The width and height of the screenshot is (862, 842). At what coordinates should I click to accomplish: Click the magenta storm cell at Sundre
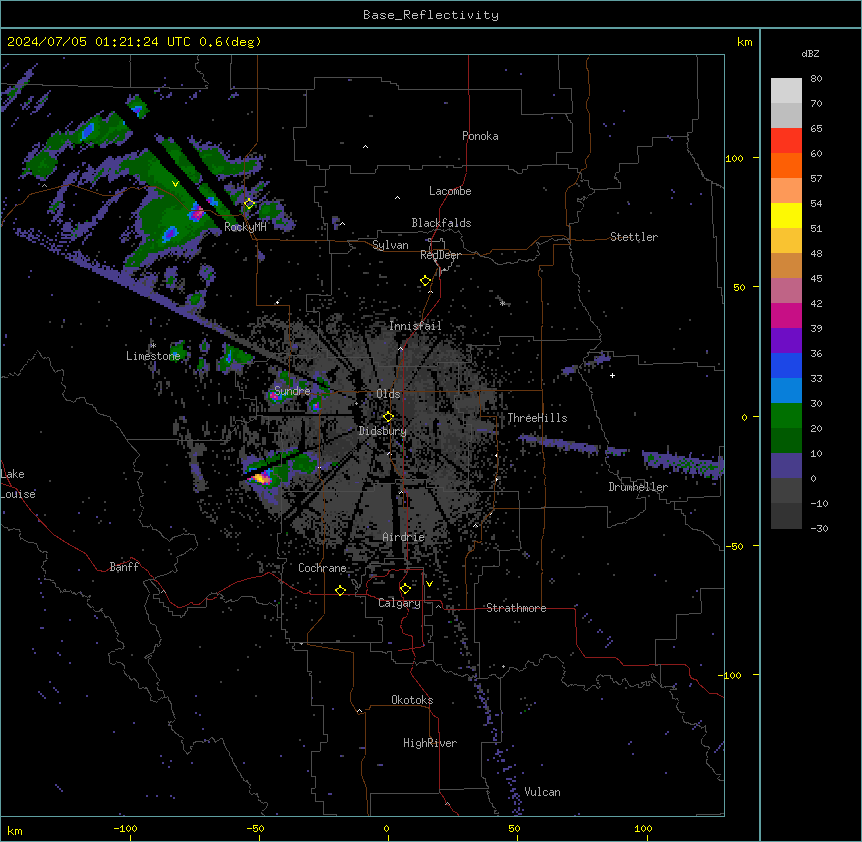[x=274, y=395]
